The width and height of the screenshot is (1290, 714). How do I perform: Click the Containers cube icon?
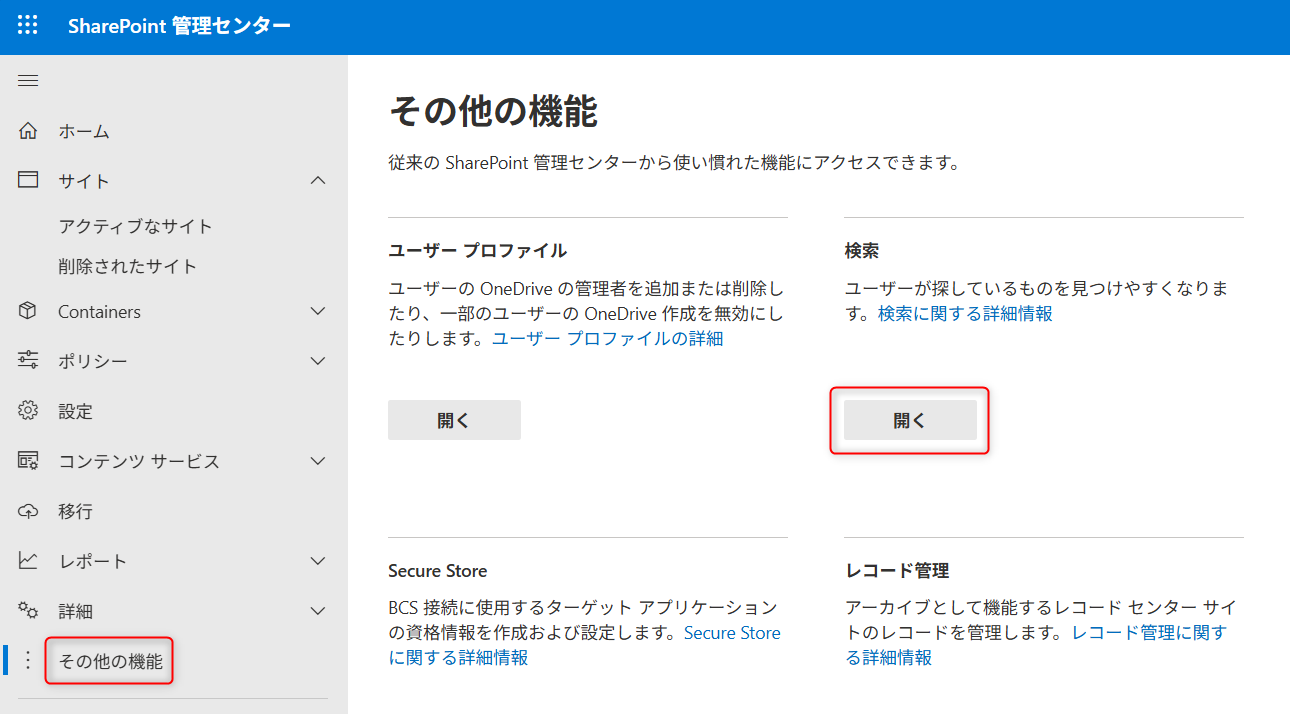(x=28, y=311)
